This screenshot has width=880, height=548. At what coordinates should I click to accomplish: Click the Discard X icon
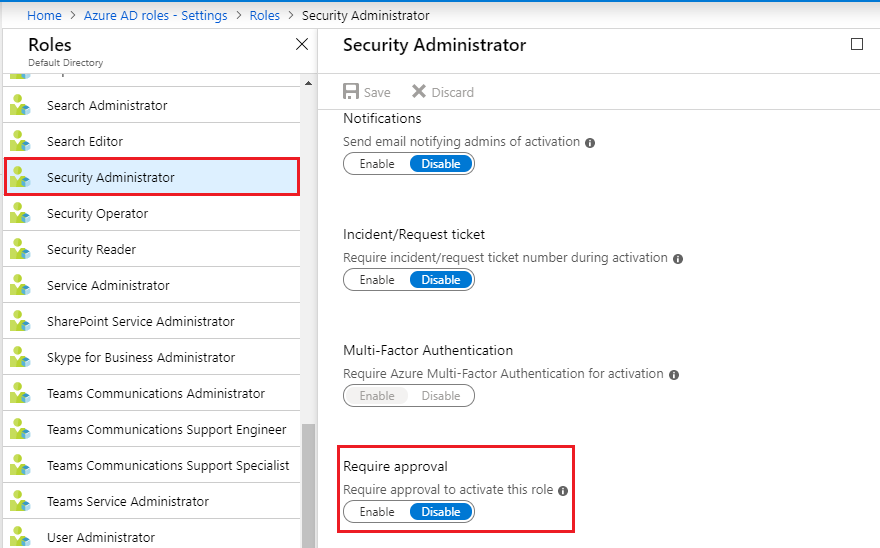click(419, 91)
